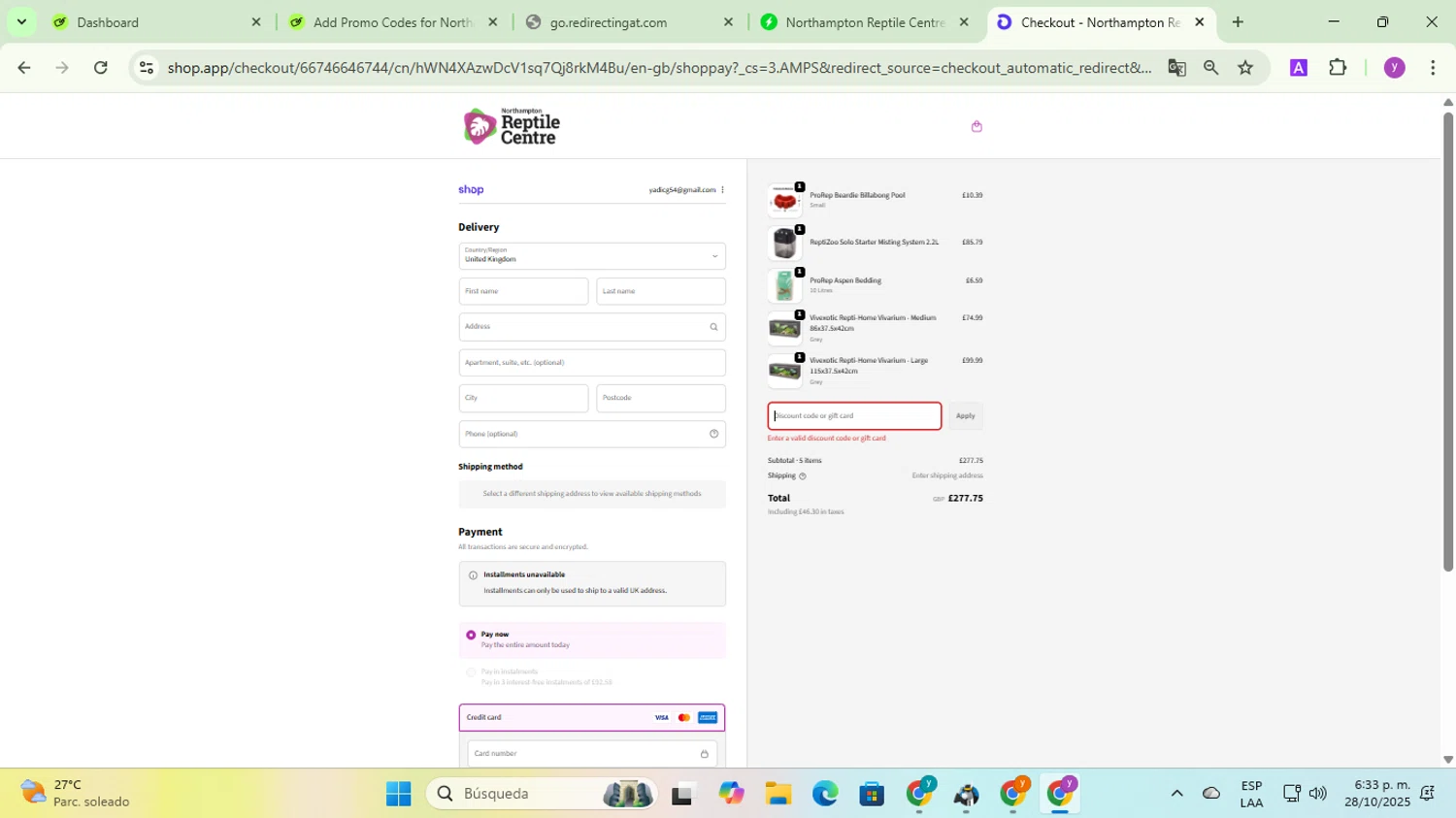
Task: Click the ReptiZoo Misting System thumbnail
Action: click(784, 244)
